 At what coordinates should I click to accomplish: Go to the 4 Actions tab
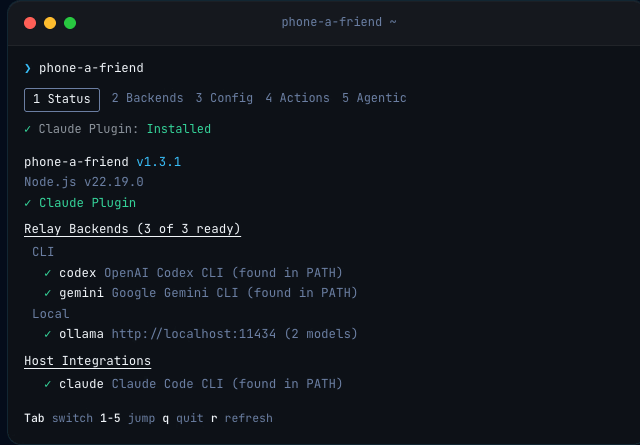coord(297,98)
